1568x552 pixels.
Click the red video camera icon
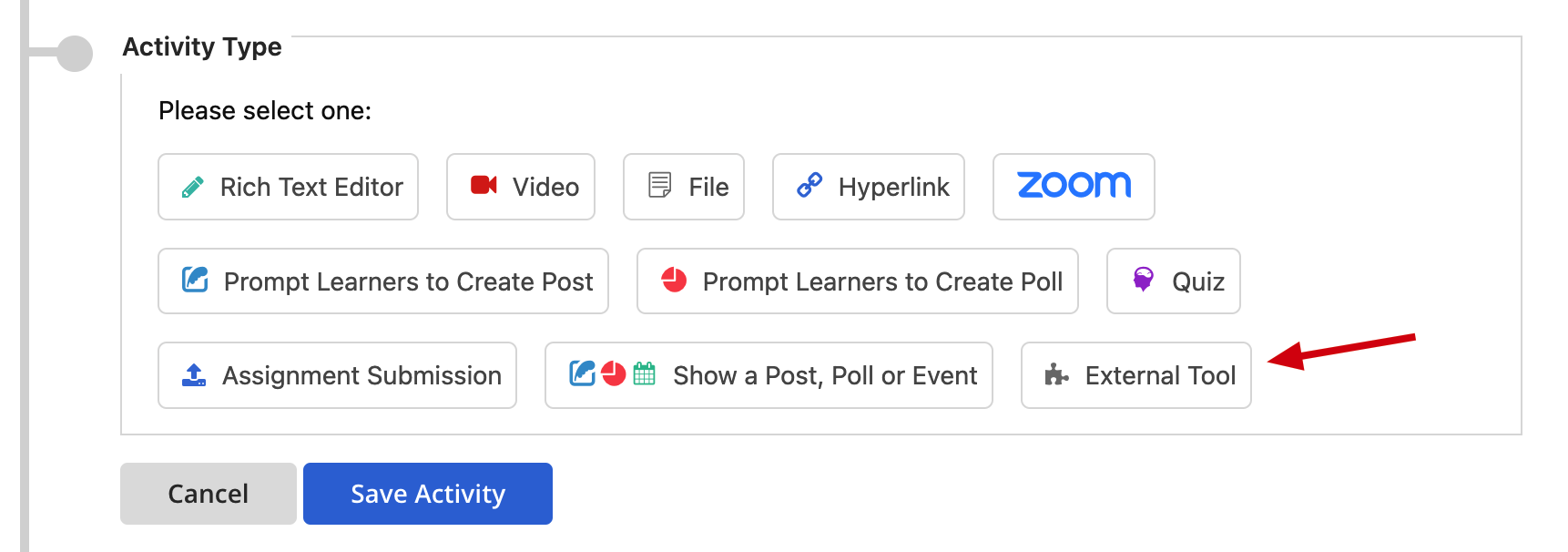[484, 185]
